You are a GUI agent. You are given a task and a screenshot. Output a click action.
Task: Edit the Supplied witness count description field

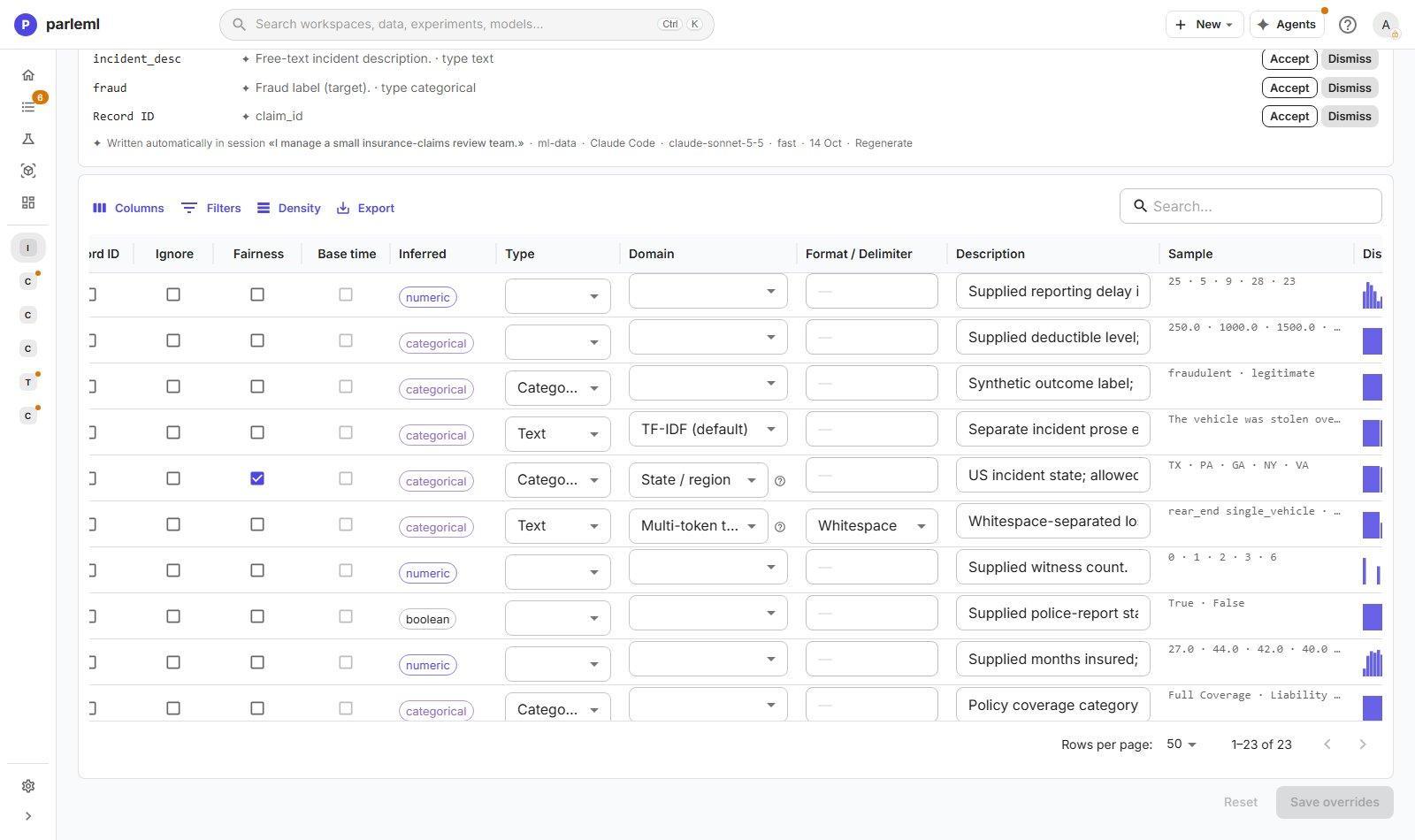1053,567
